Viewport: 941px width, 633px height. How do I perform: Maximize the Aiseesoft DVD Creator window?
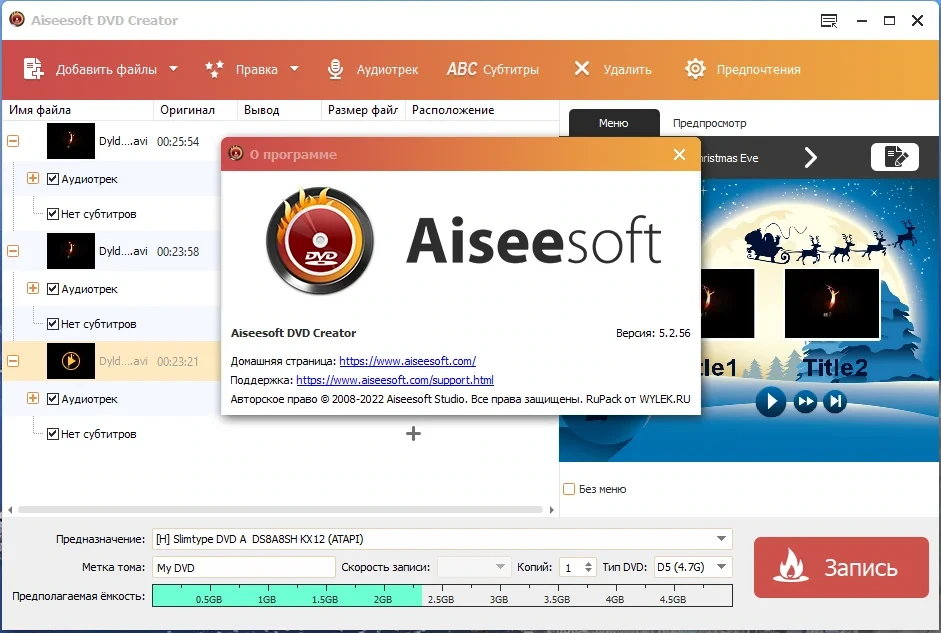(x=889, y=20)
